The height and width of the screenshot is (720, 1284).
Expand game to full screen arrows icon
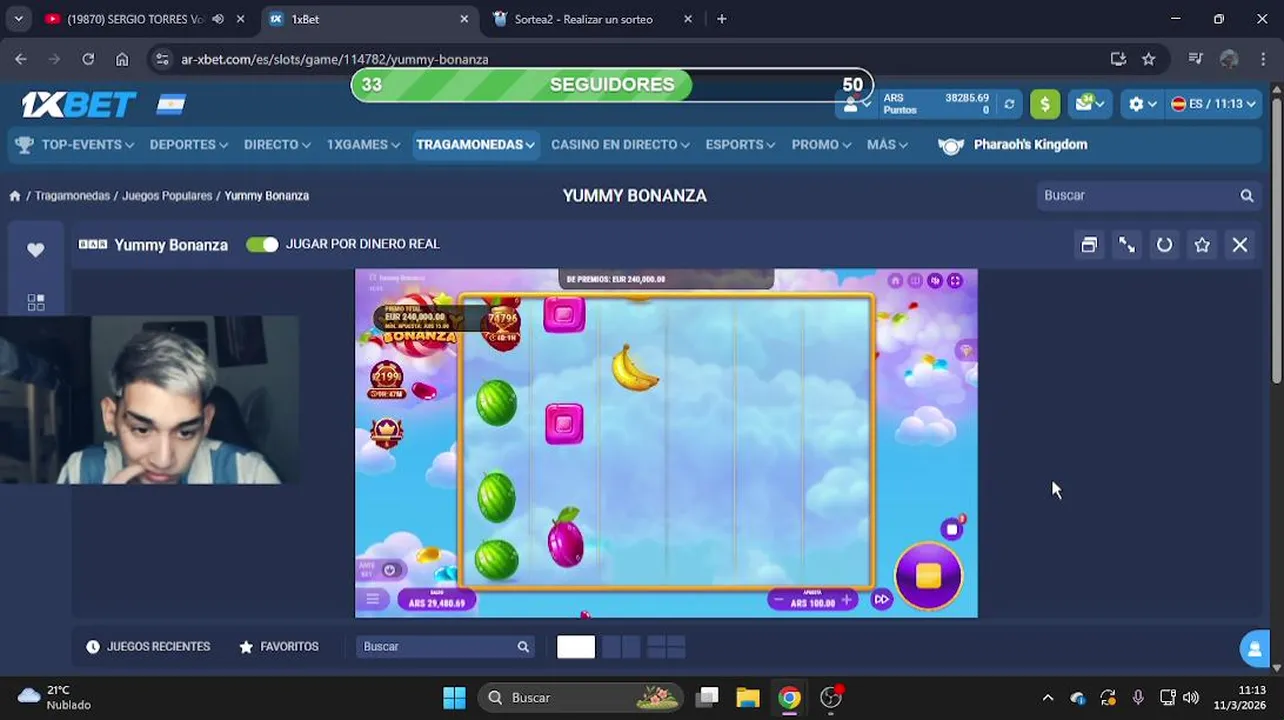point(1127,245)
